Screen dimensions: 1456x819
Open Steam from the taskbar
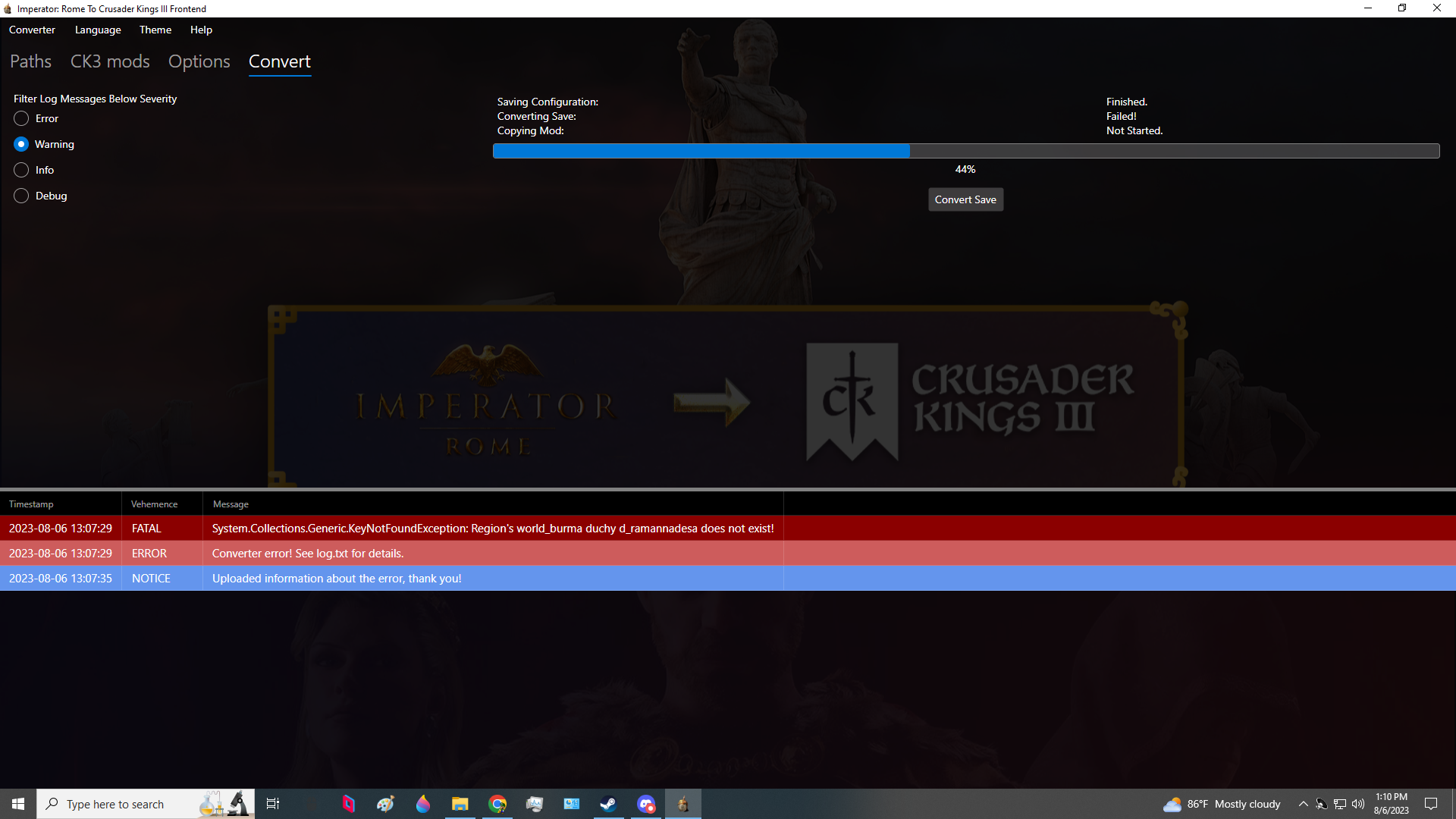pyautogui.click(x=608, y=804)
